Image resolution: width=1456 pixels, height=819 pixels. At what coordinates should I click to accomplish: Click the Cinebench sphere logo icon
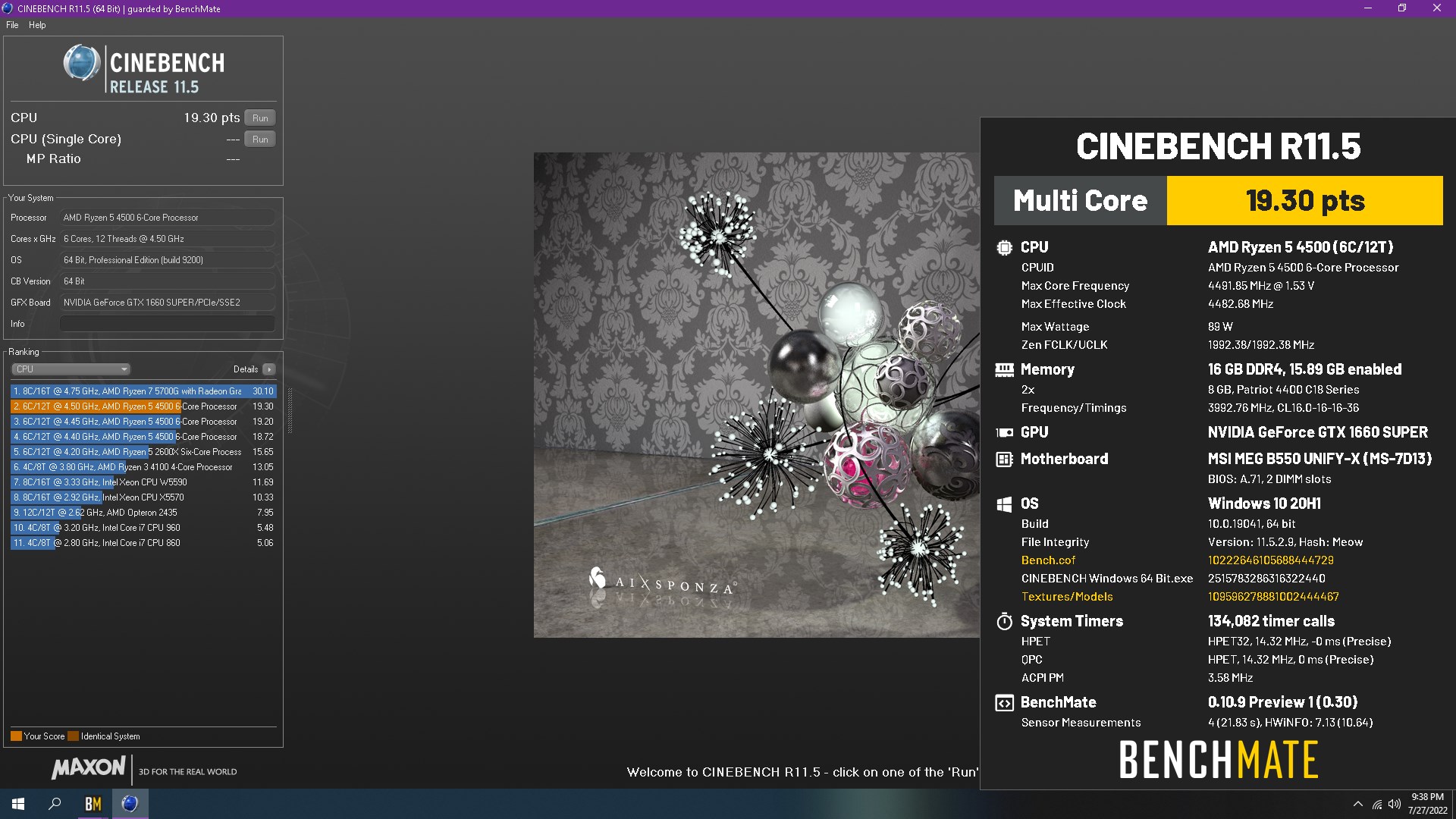click(81, 63)
